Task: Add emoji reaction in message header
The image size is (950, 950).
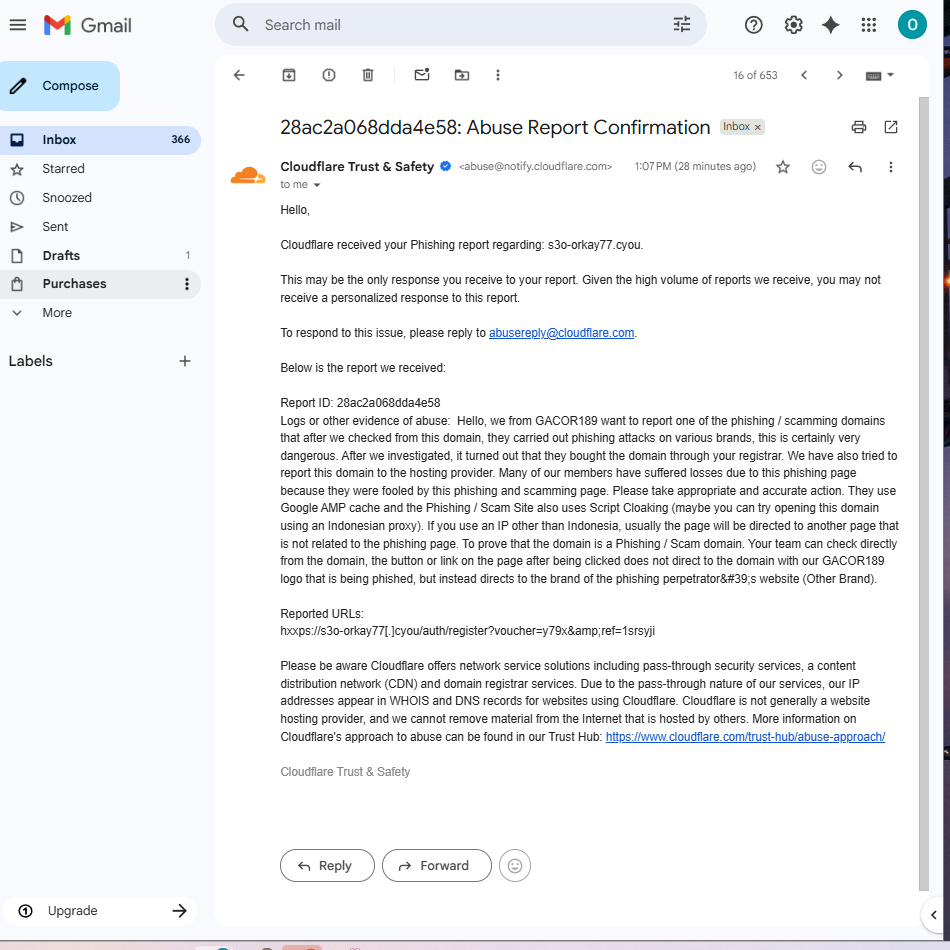Action: tap(819, 167)
